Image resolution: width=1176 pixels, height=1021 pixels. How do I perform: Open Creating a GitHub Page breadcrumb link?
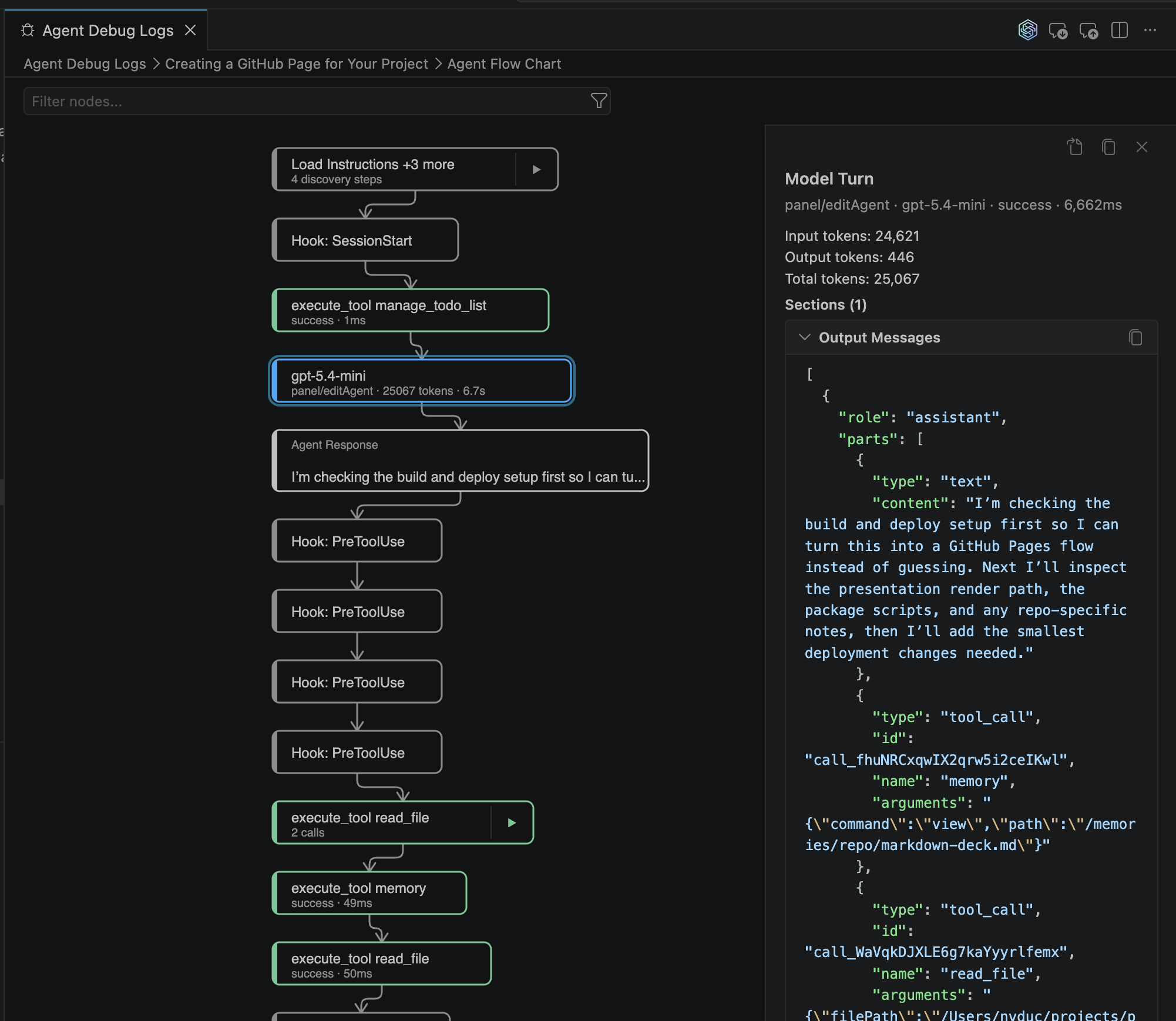tap(296, 63)
